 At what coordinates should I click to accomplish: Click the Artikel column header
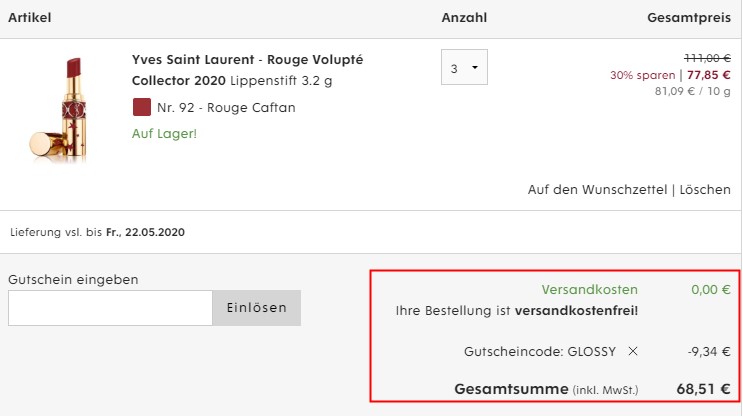pyautogui.click(x=29, y=18)
